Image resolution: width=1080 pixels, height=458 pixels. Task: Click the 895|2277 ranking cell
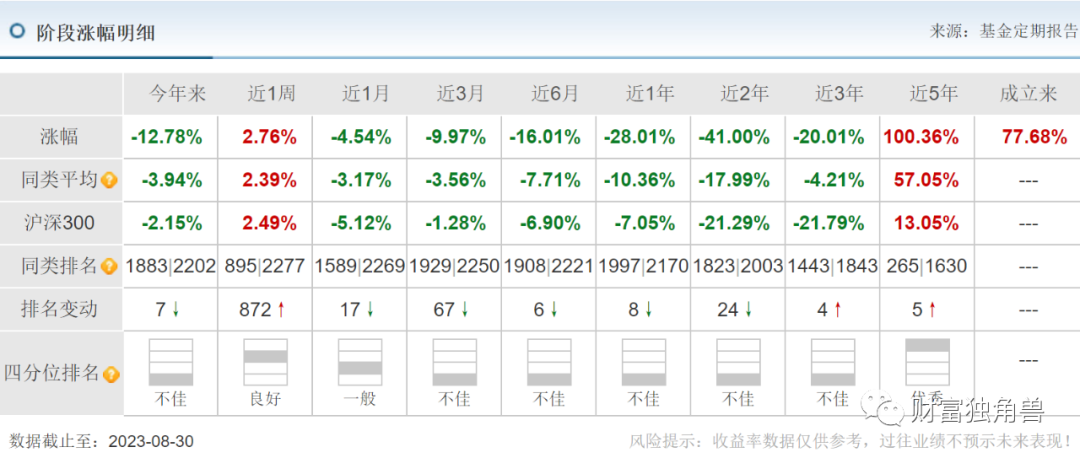[265, 267]
